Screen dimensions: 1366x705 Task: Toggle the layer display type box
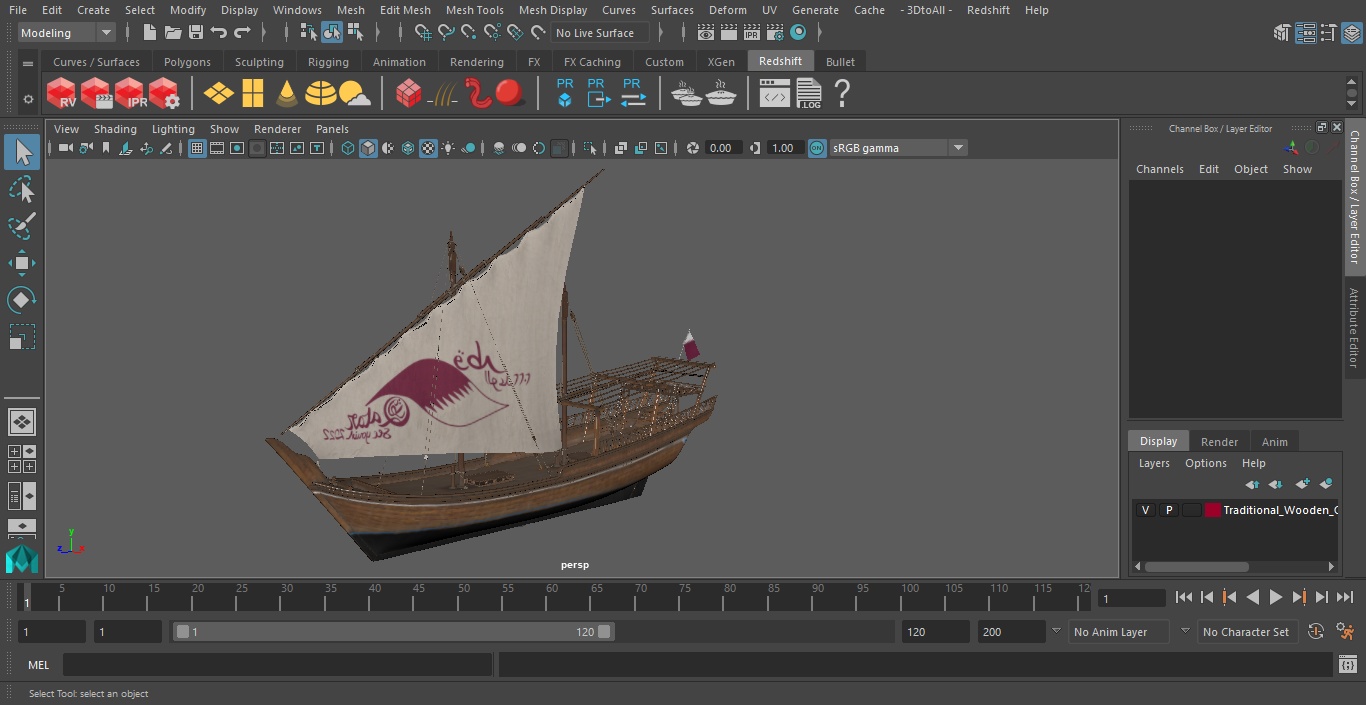[x=1191, y=510]
